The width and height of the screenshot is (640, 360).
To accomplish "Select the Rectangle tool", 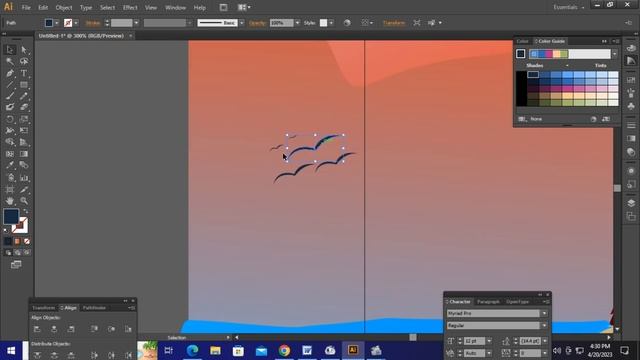I will tap(24, 85).
